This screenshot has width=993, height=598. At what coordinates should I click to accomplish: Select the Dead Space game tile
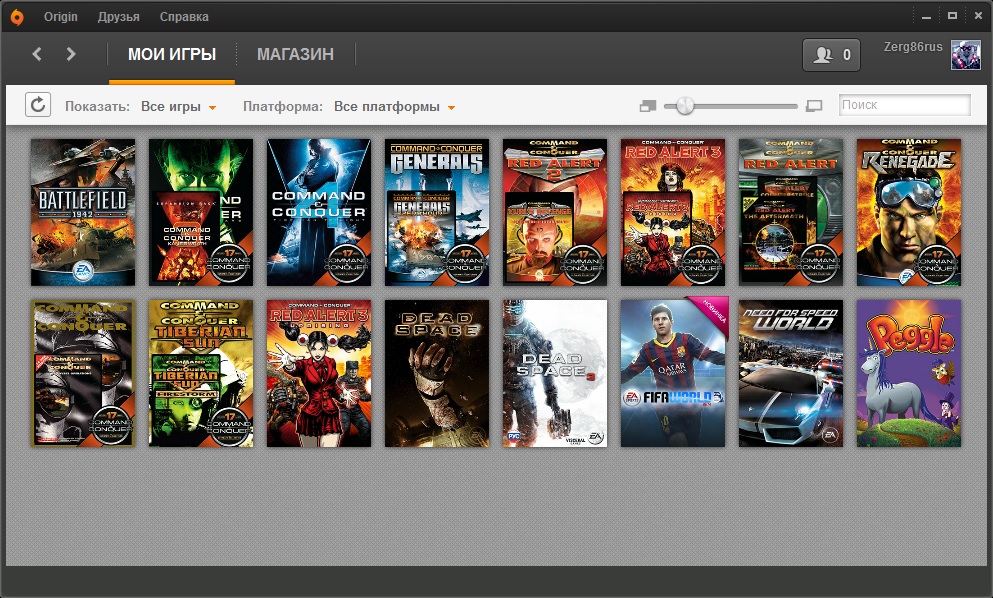point(437,373)
